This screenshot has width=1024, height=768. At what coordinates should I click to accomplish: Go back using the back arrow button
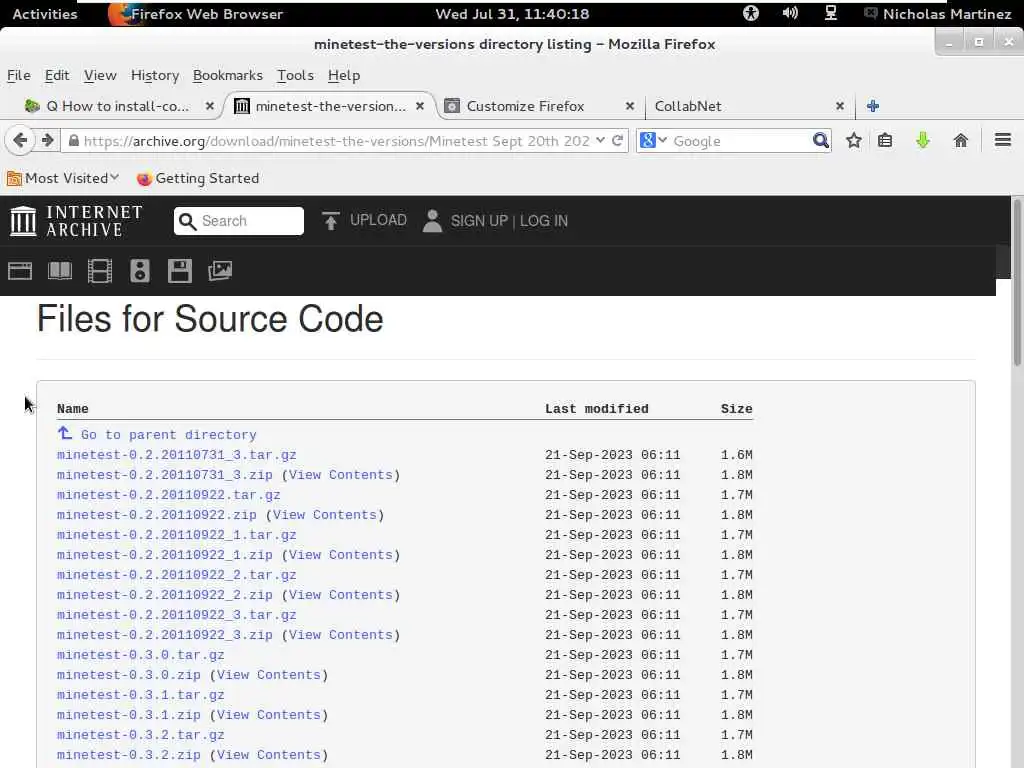coord(20,140)
